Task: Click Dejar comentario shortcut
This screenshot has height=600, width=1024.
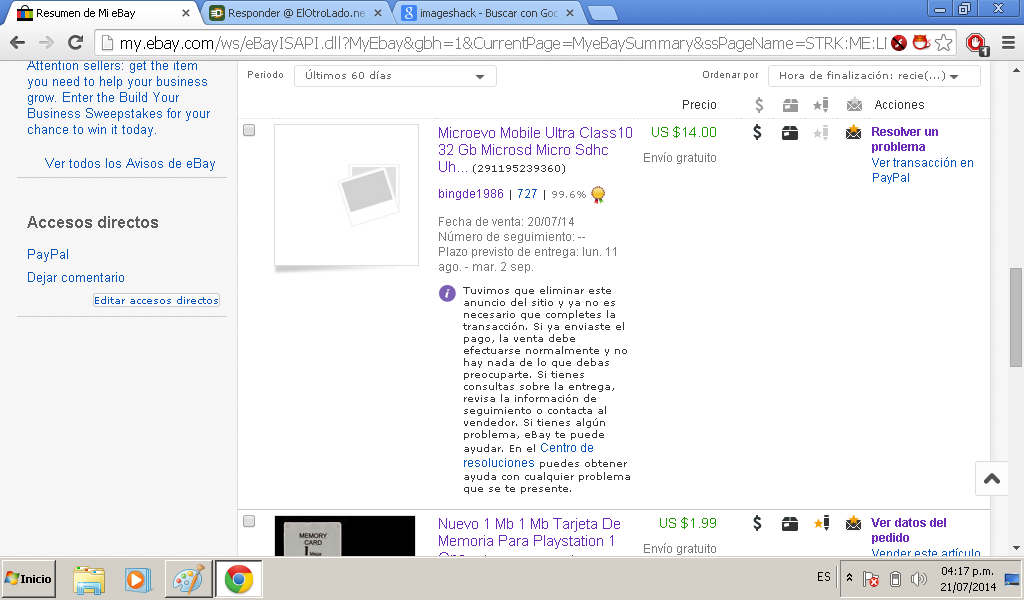Action: 76,277
